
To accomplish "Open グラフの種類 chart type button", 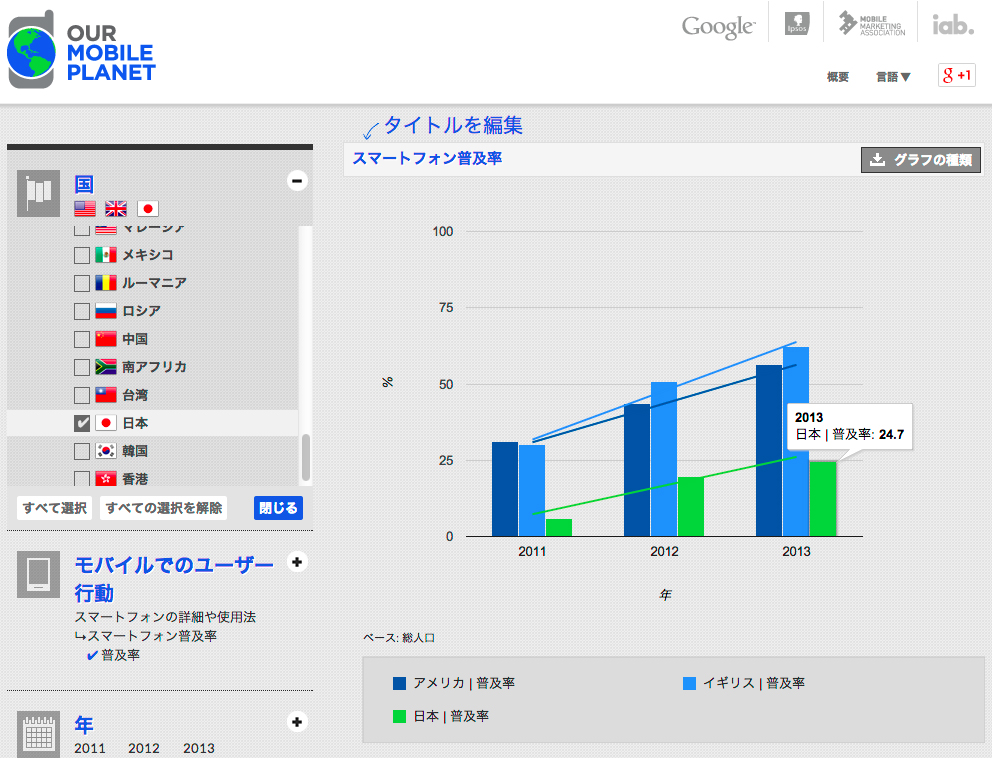I will [921, 159].
